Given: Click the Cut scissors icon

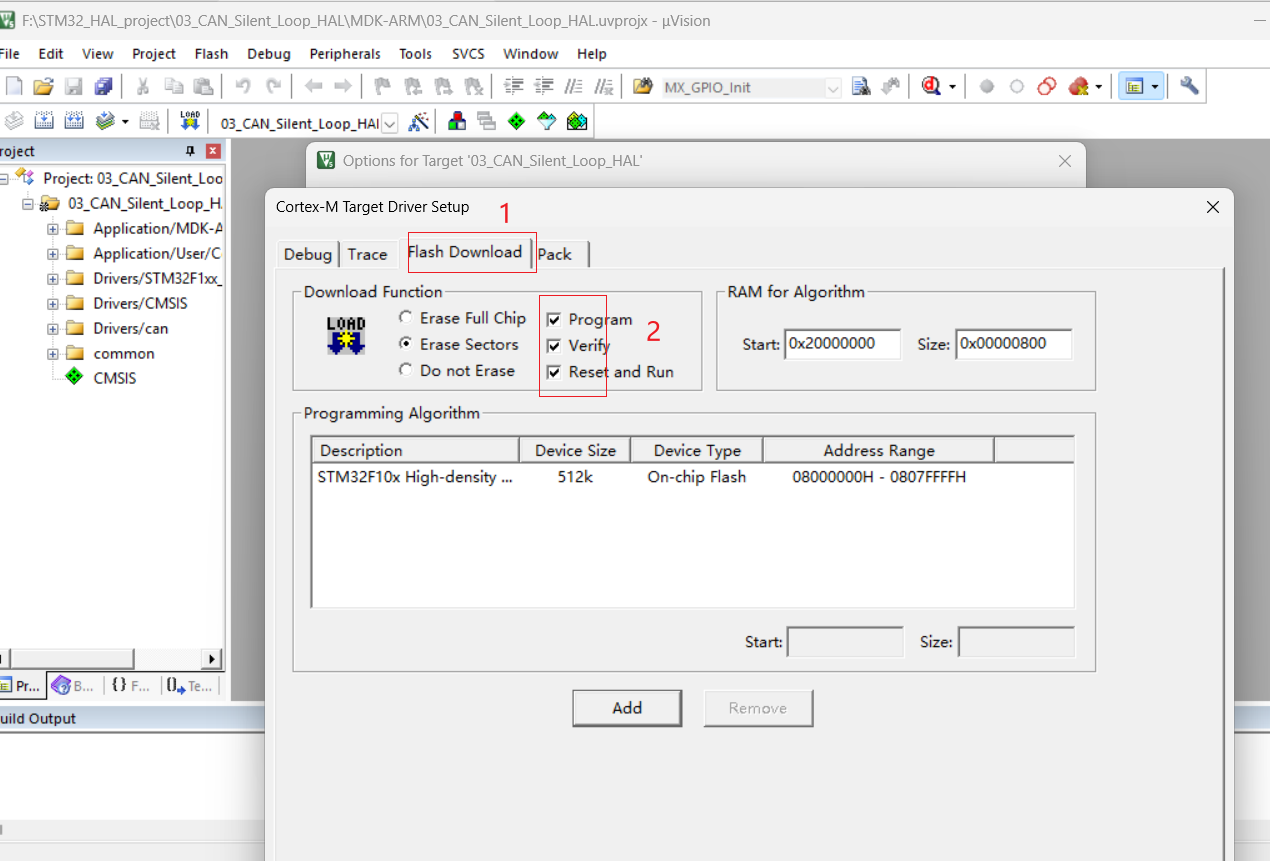Looking at the screenshot, I should [x=143, y=87].
